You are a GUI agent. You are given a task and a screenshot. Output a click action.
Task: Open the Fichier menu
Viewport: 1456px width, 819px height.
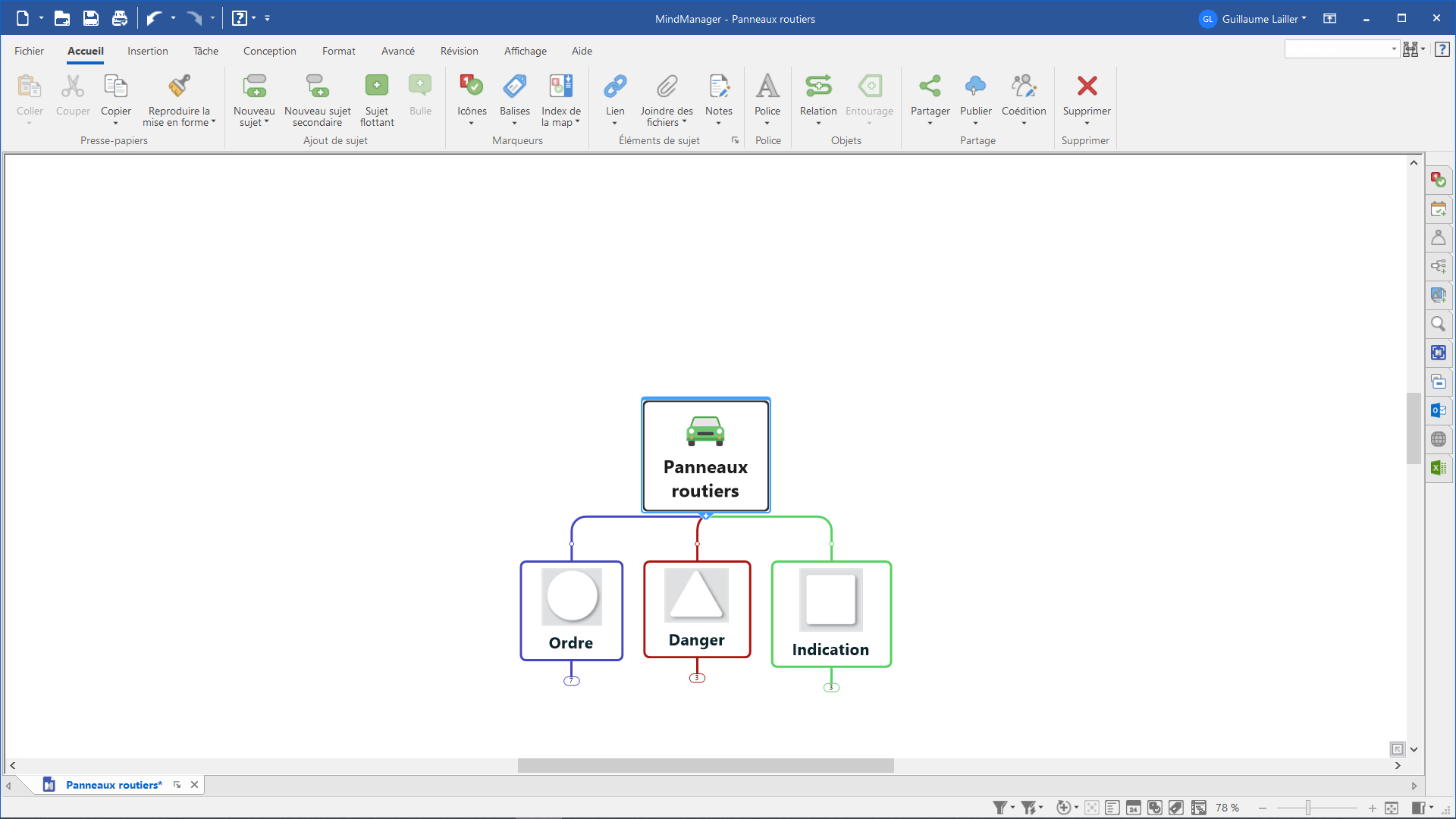pyautogui.click(x=29, y=51)
